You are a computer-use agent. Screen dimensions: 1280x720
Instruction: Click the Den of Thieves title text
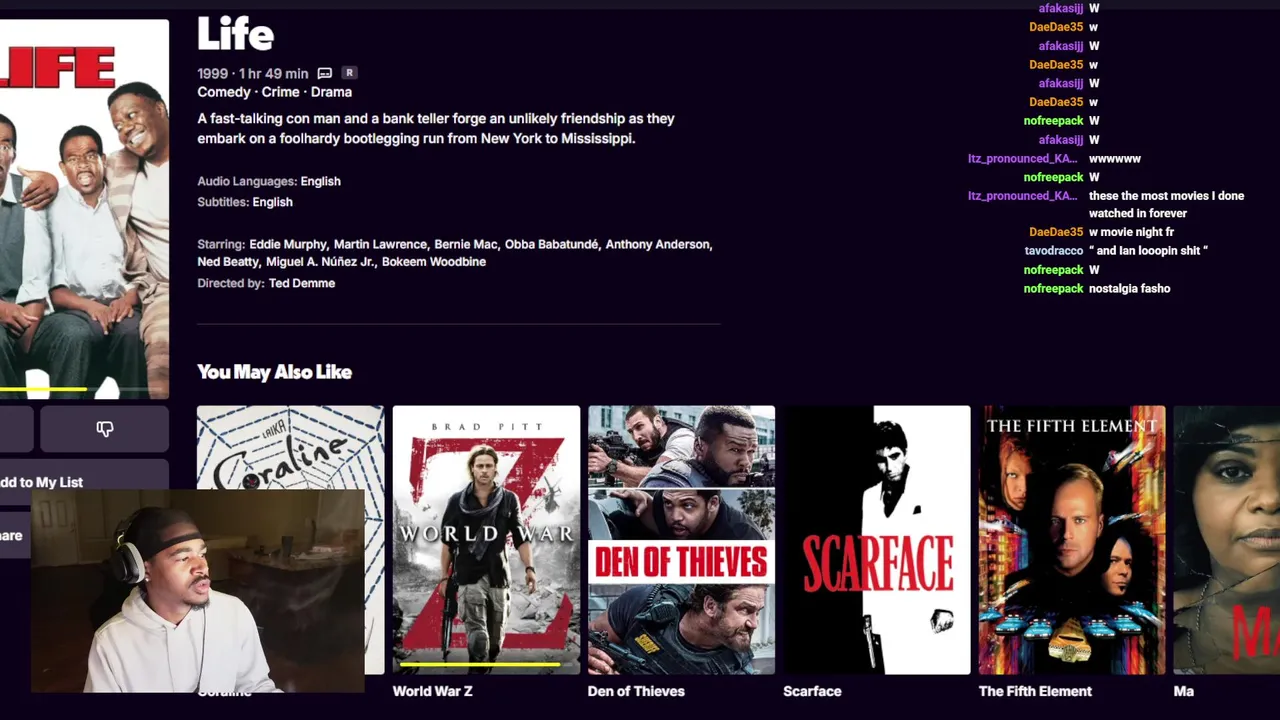point(636,691)
